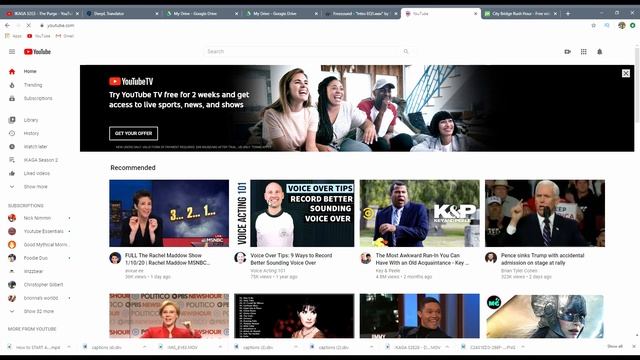Open the IKAGA Season 2 playlist
The image size is (640, 360).
pyautogui.click(x=39, y=160)
